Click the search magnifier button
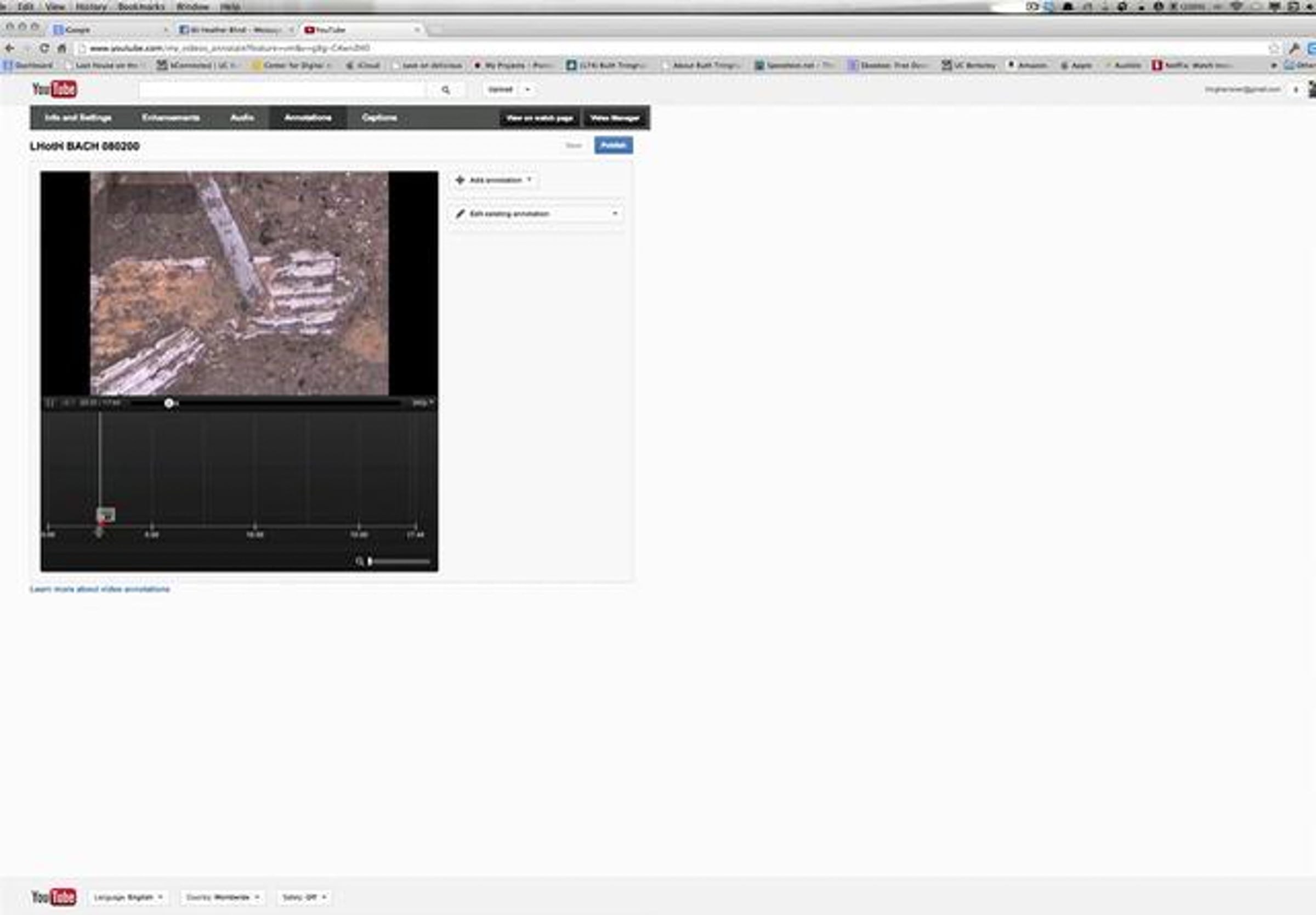The height and width of the screenshot is (915, 1316). pos(445,90)
